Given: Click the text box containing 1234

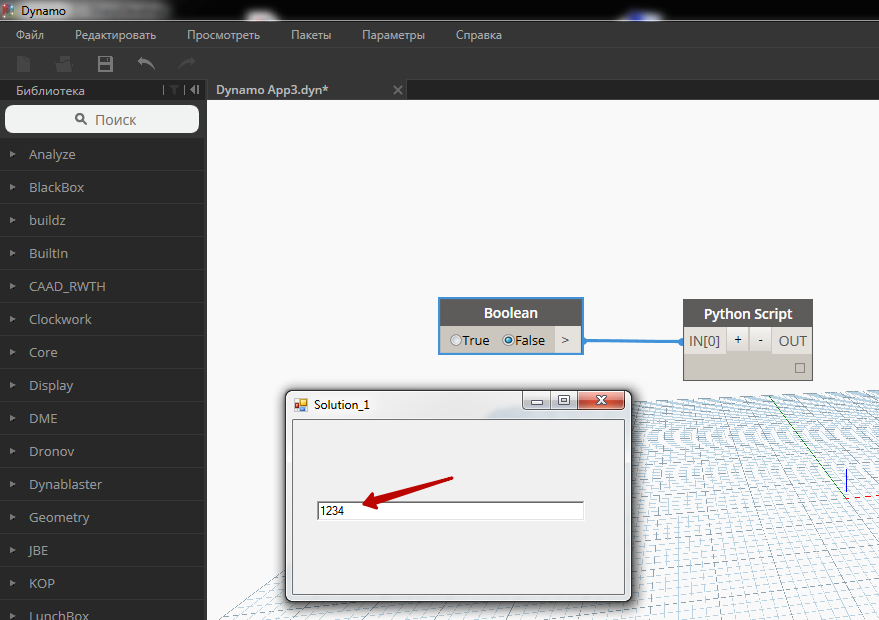Looking at the screenshot, I should coord(450,511).
